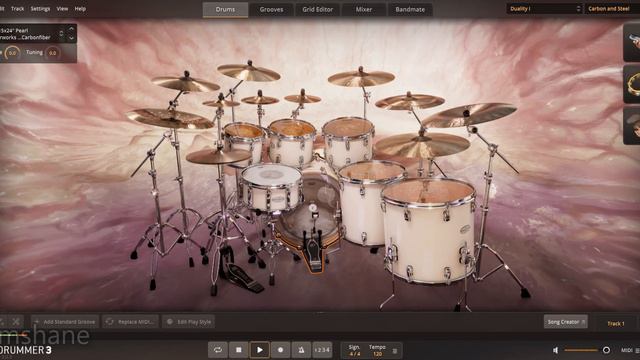Toggle the 1234 count-in button

(x=322, y=350)
